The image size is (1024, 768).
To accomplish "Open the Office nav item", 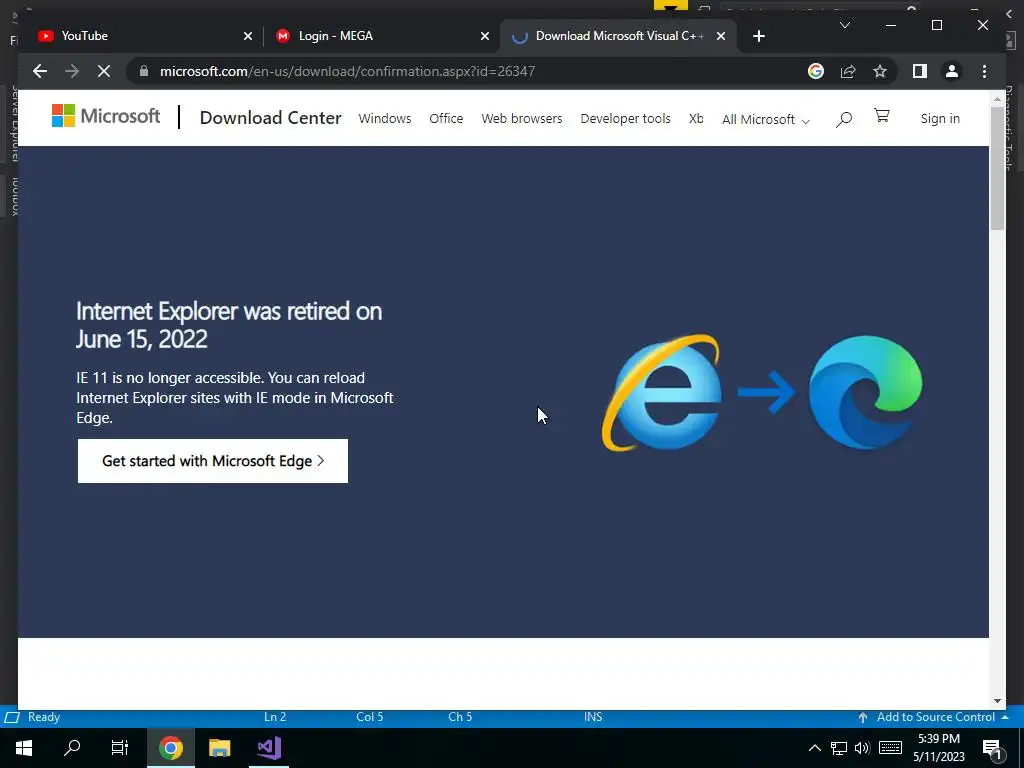I will [x=446, y=118].
